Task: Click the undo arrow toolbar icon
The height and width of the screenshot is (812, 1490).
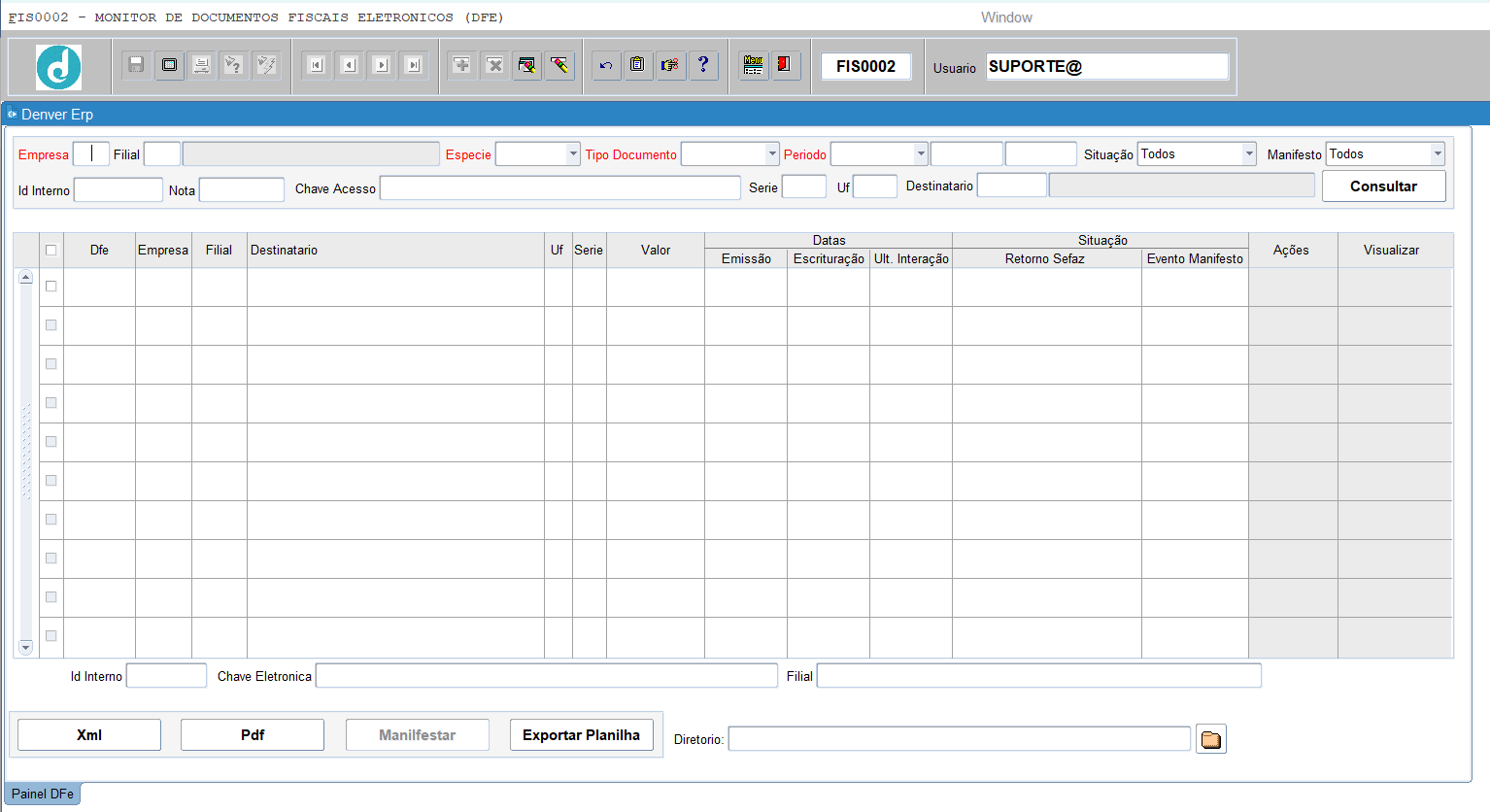Action: tap(606, 65)
